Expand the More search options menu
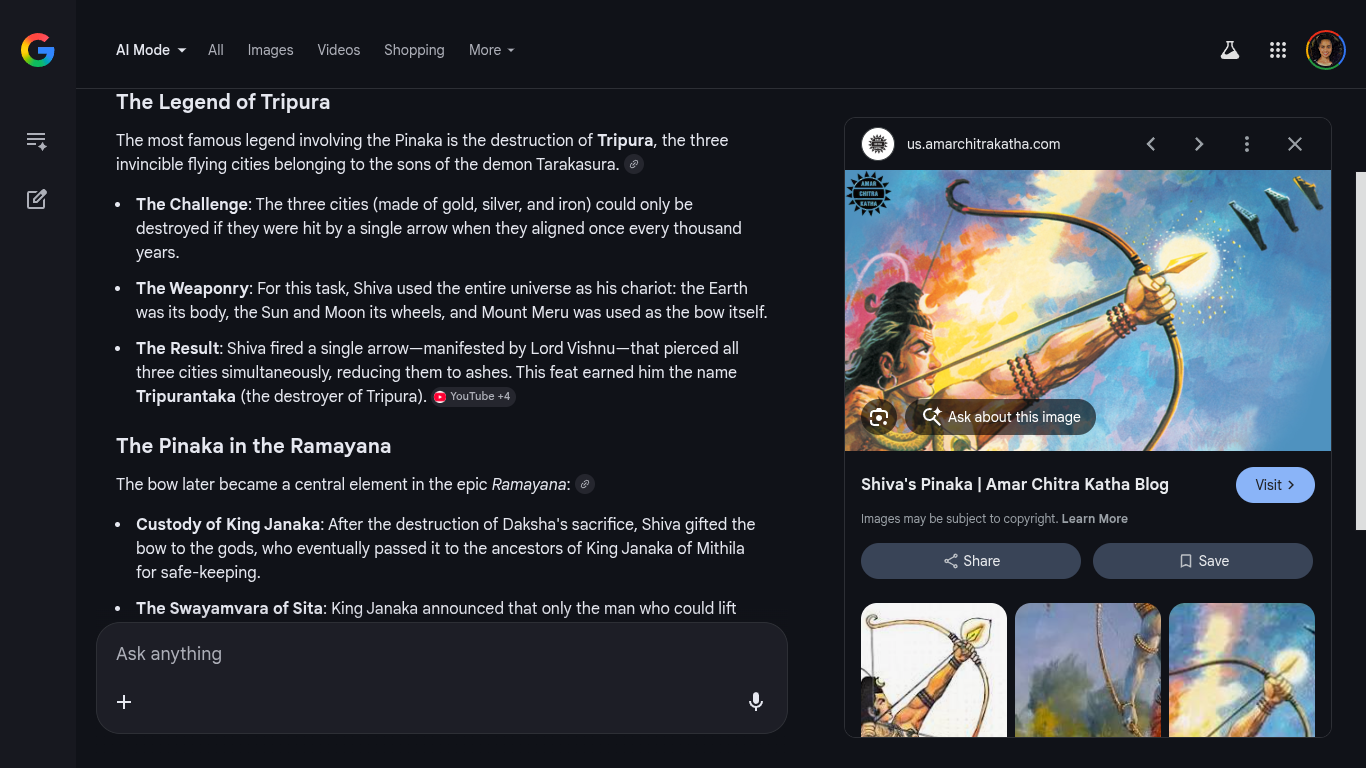The height and width of the screenshot is (768, 1366). [491, 50]
